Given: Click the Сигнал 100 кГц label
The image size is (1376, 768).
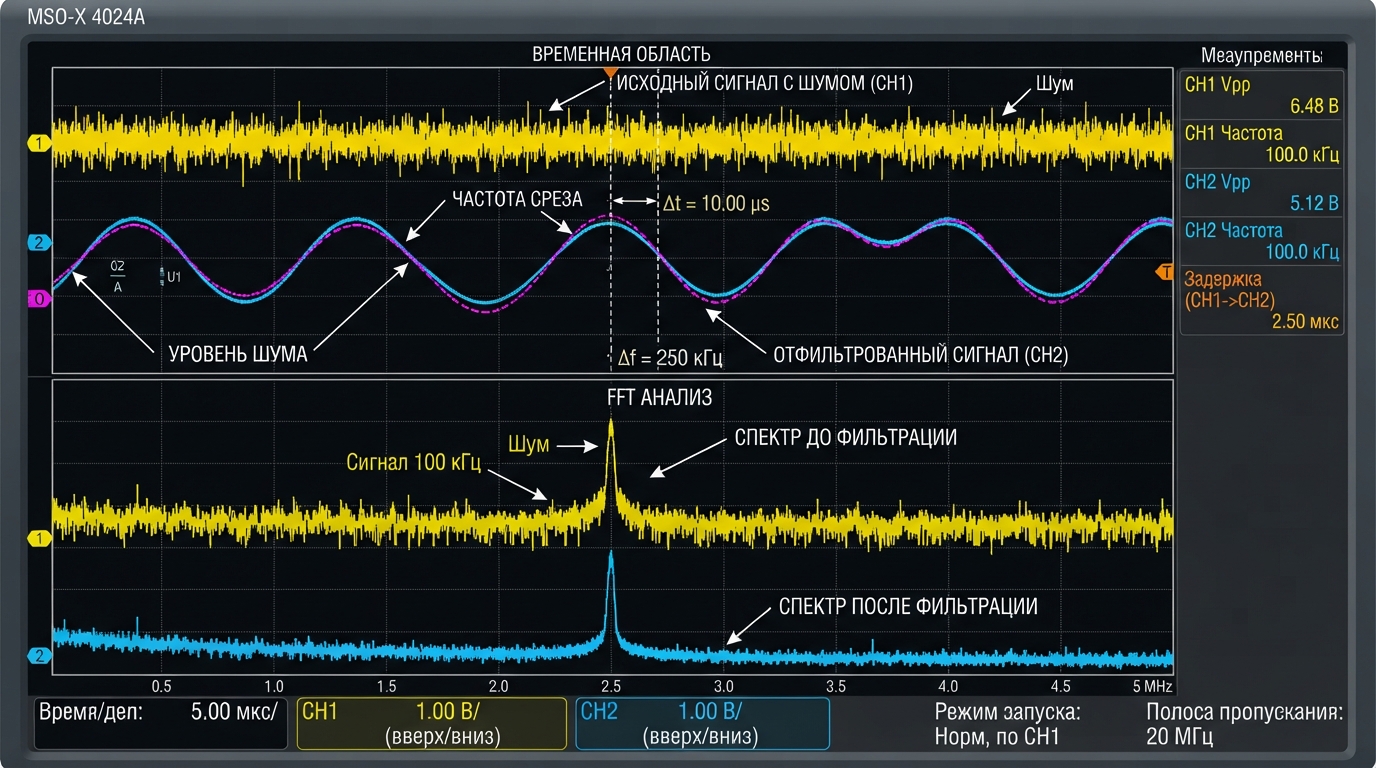Looking at the screenshot, I should [x=414, y=463].
